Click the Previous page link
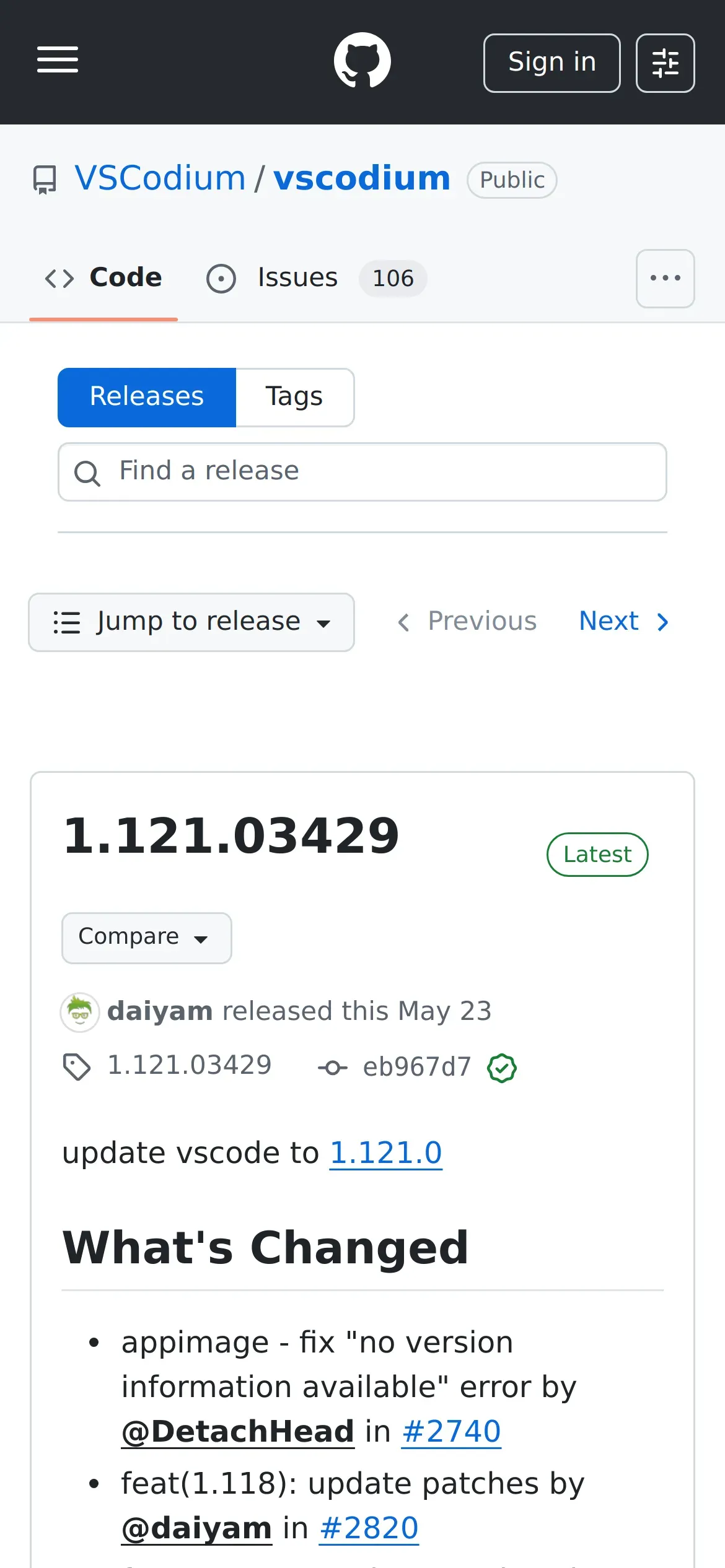This screenshot has width=725, height=1568. click(x=467, y=621)
